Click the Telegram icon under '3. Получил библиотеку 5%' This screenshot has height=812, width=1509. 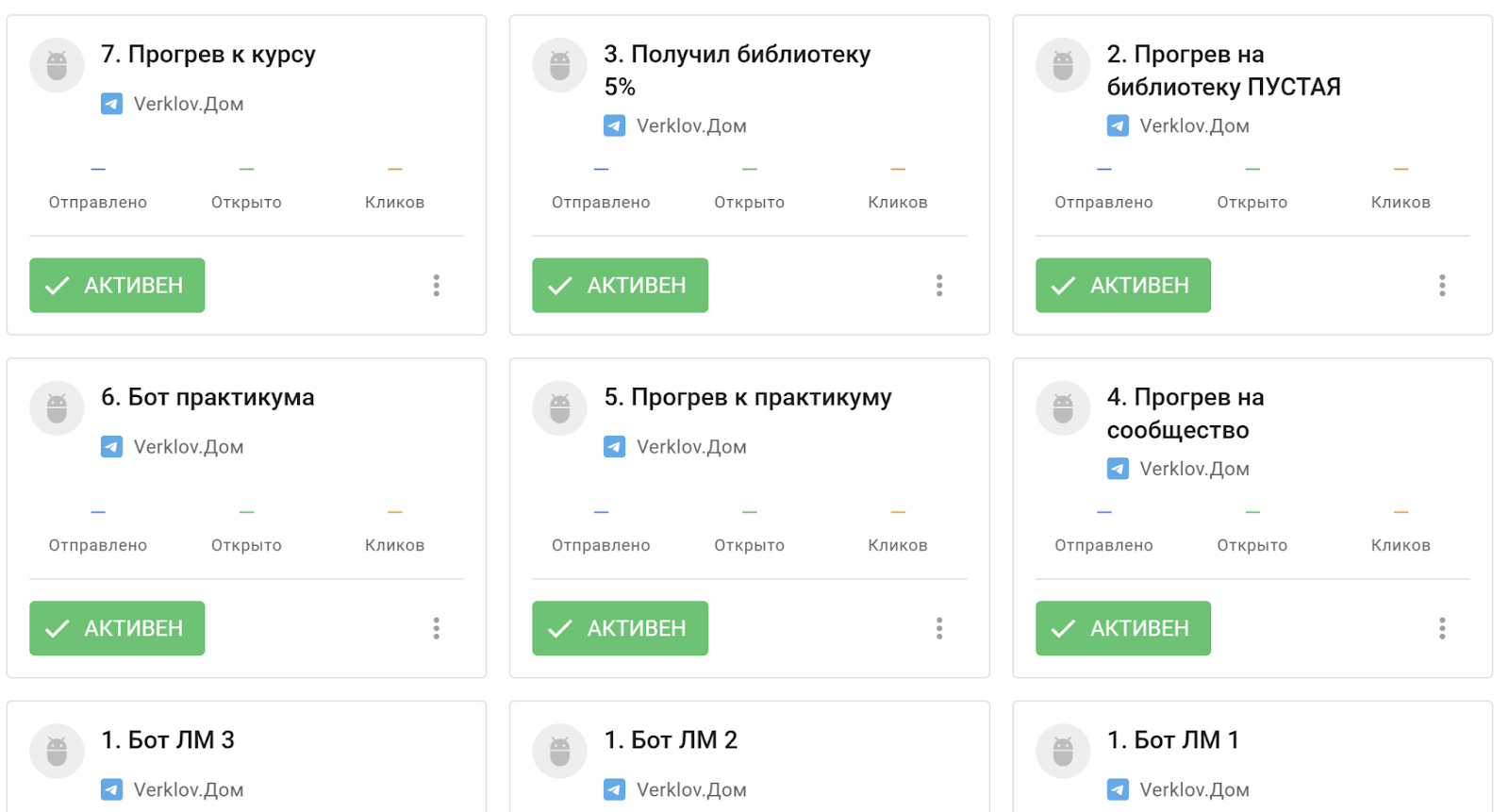click(615, 124)
